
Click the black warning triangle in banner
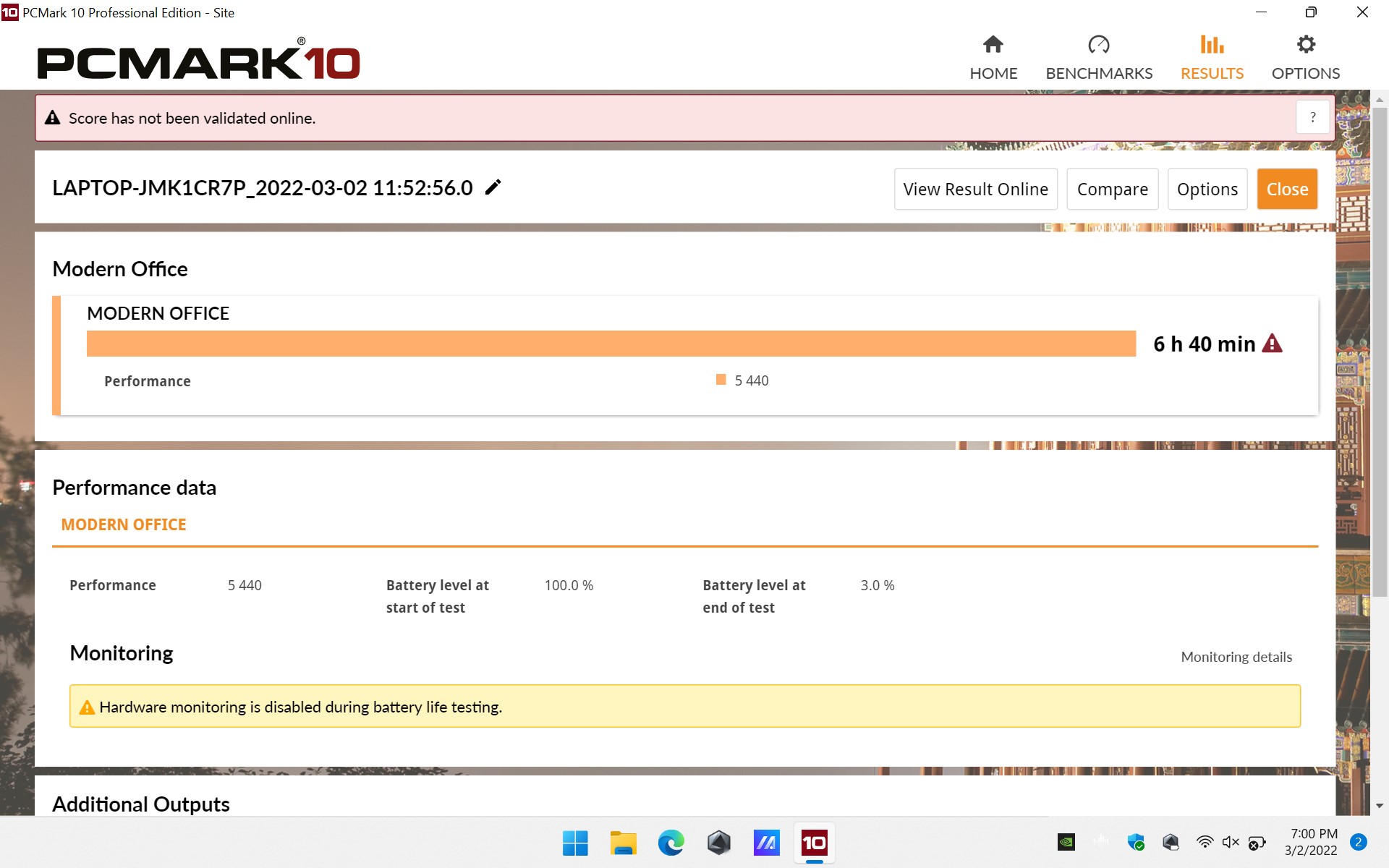(52, 118)
